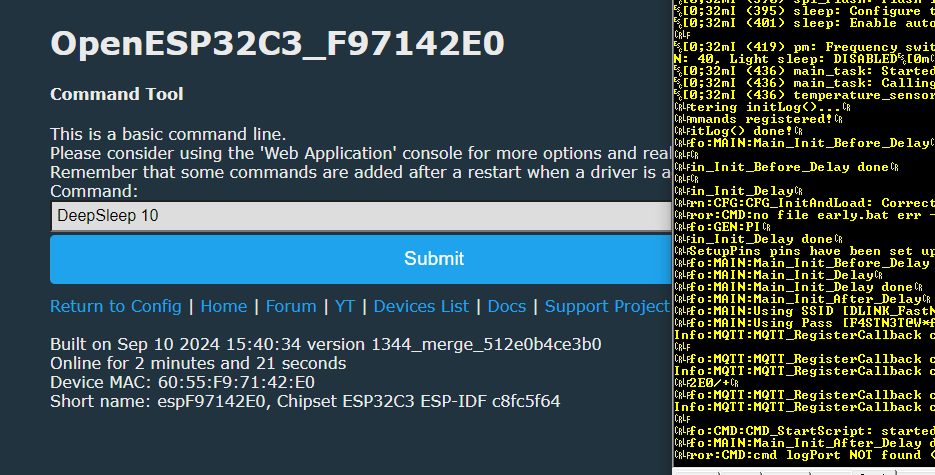The height and width of the screenshot is (475, 935).
Task: Click the 'This is a basic command line.' text
Action: tap(168, 134)
